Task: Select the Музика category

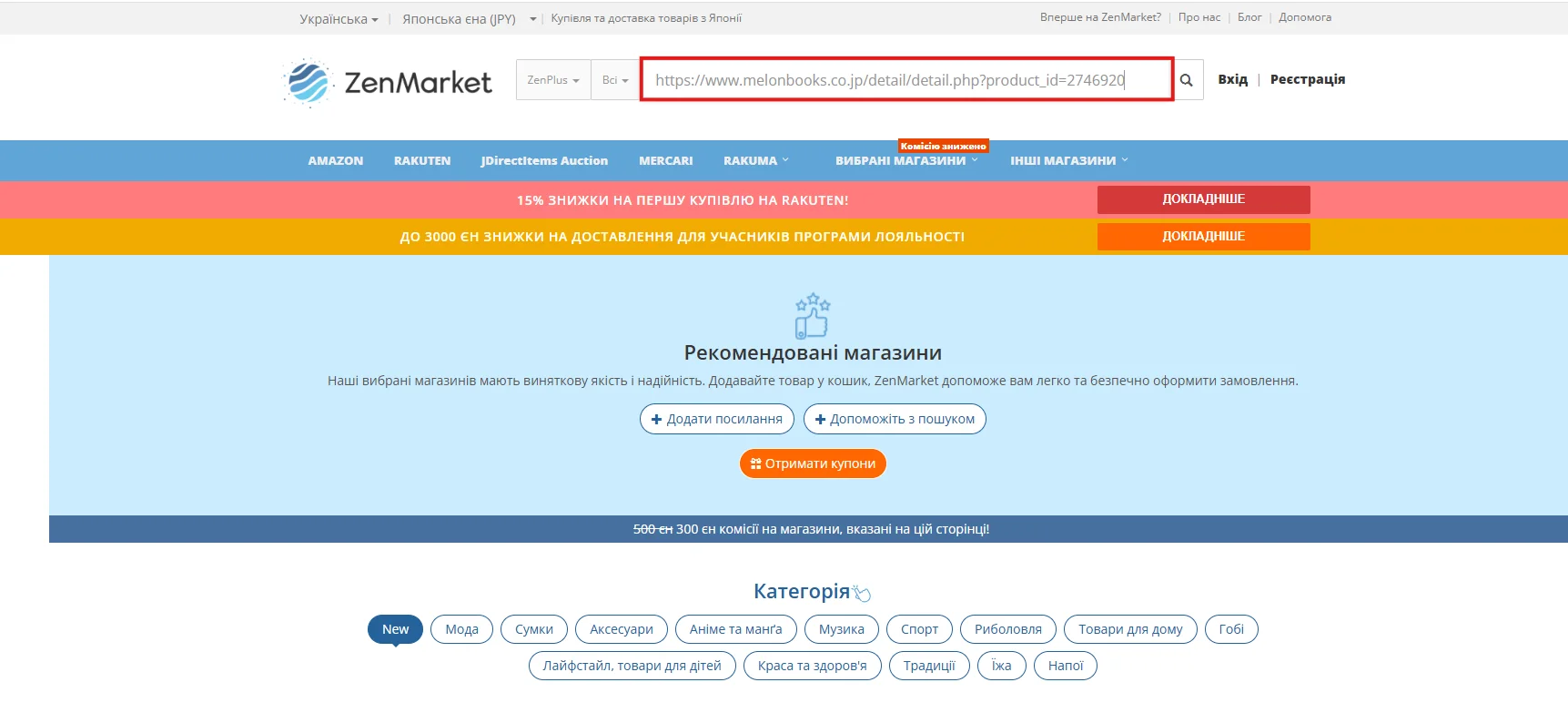Action: pyautogui.click(x=842, y=629)
